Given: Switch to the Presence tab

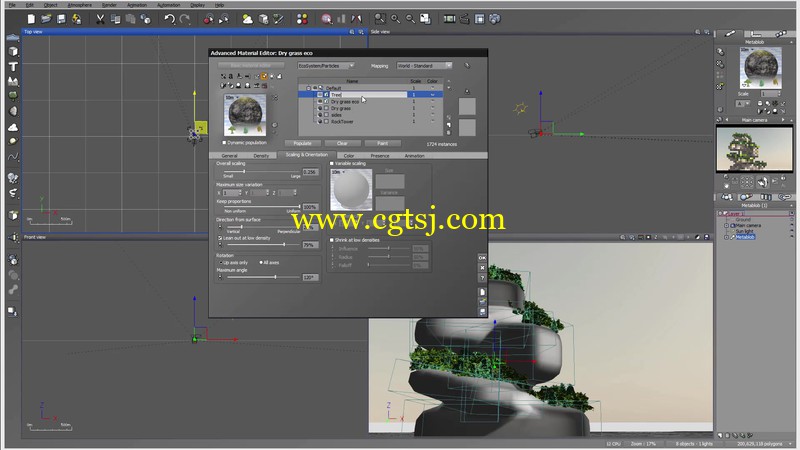Looking at the screenshot, I should (380, 155).
